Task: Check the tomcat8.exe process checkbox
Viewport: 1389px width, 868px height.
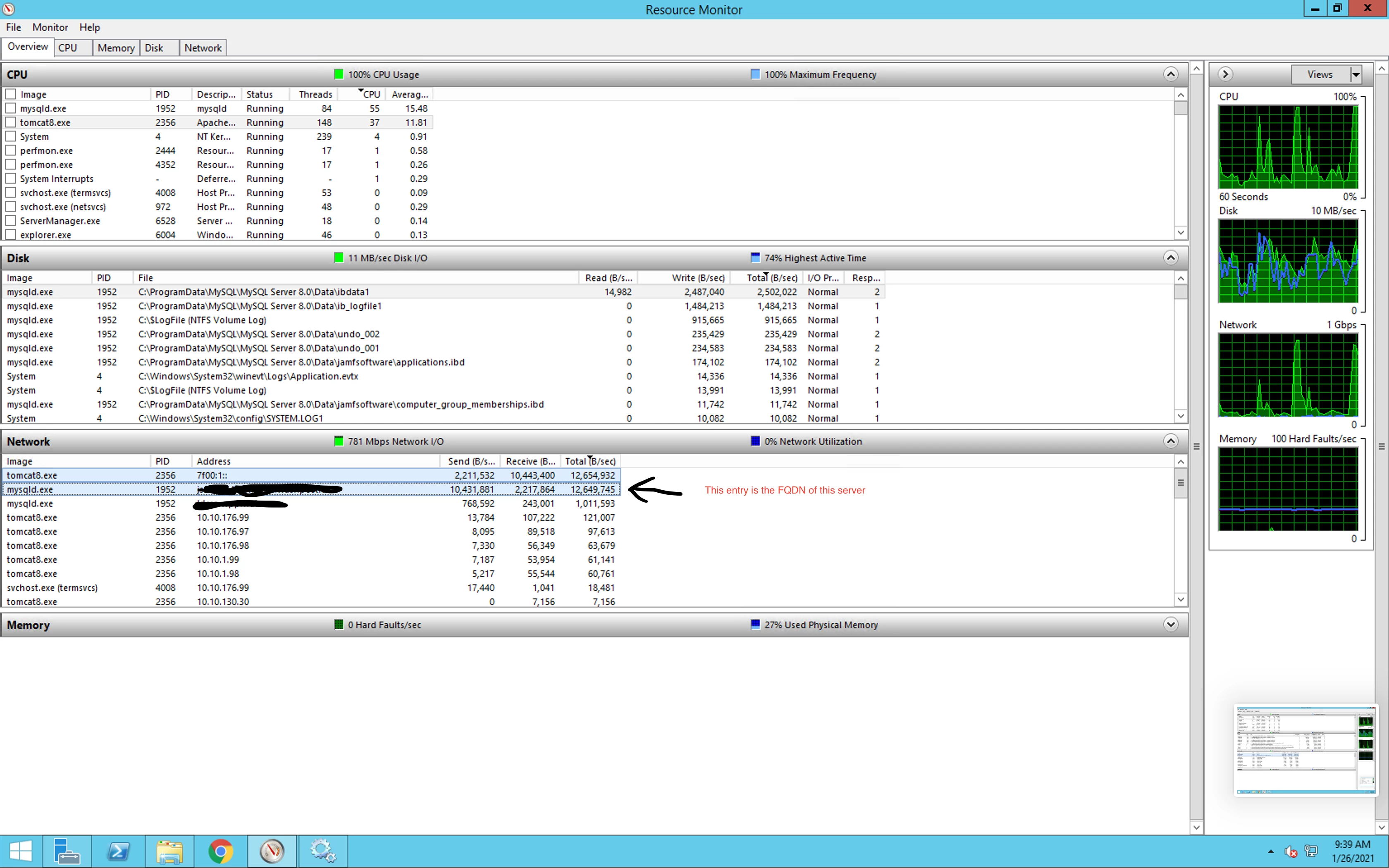Action: [x=10, y=122]
